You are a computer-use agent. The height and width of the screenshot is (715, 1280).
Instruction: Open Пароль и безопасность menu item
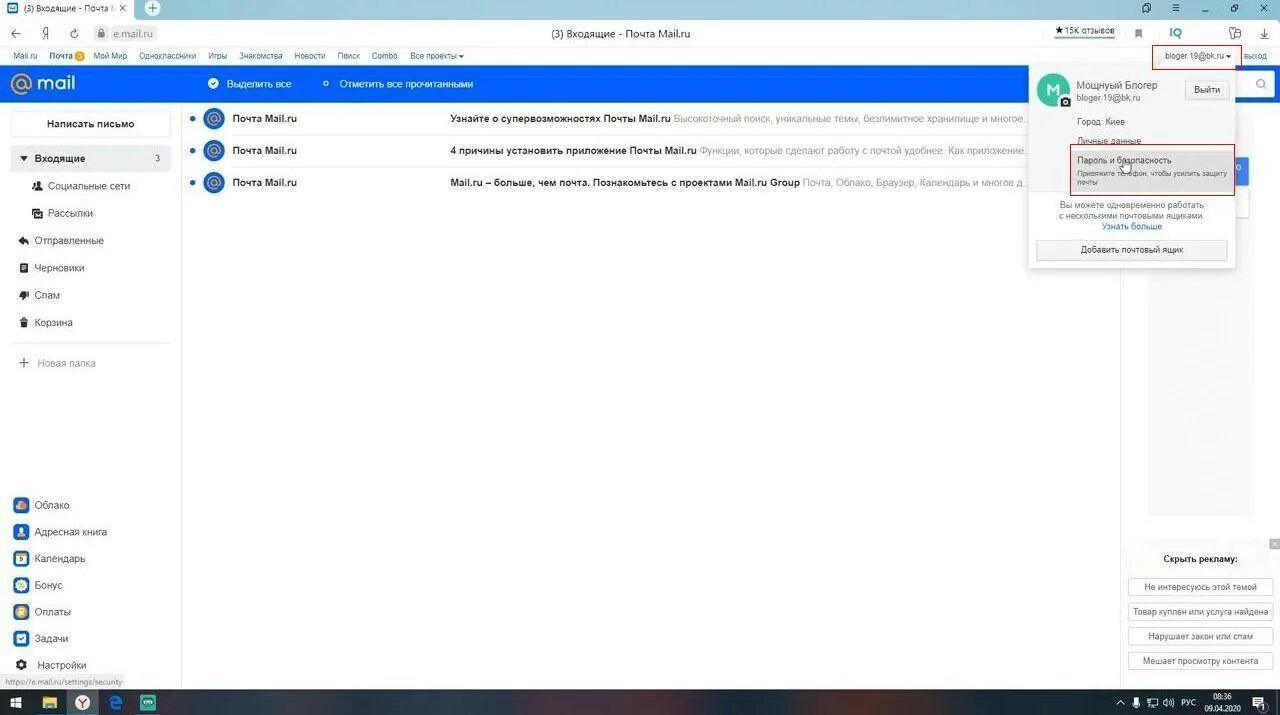click(1152, 170)
